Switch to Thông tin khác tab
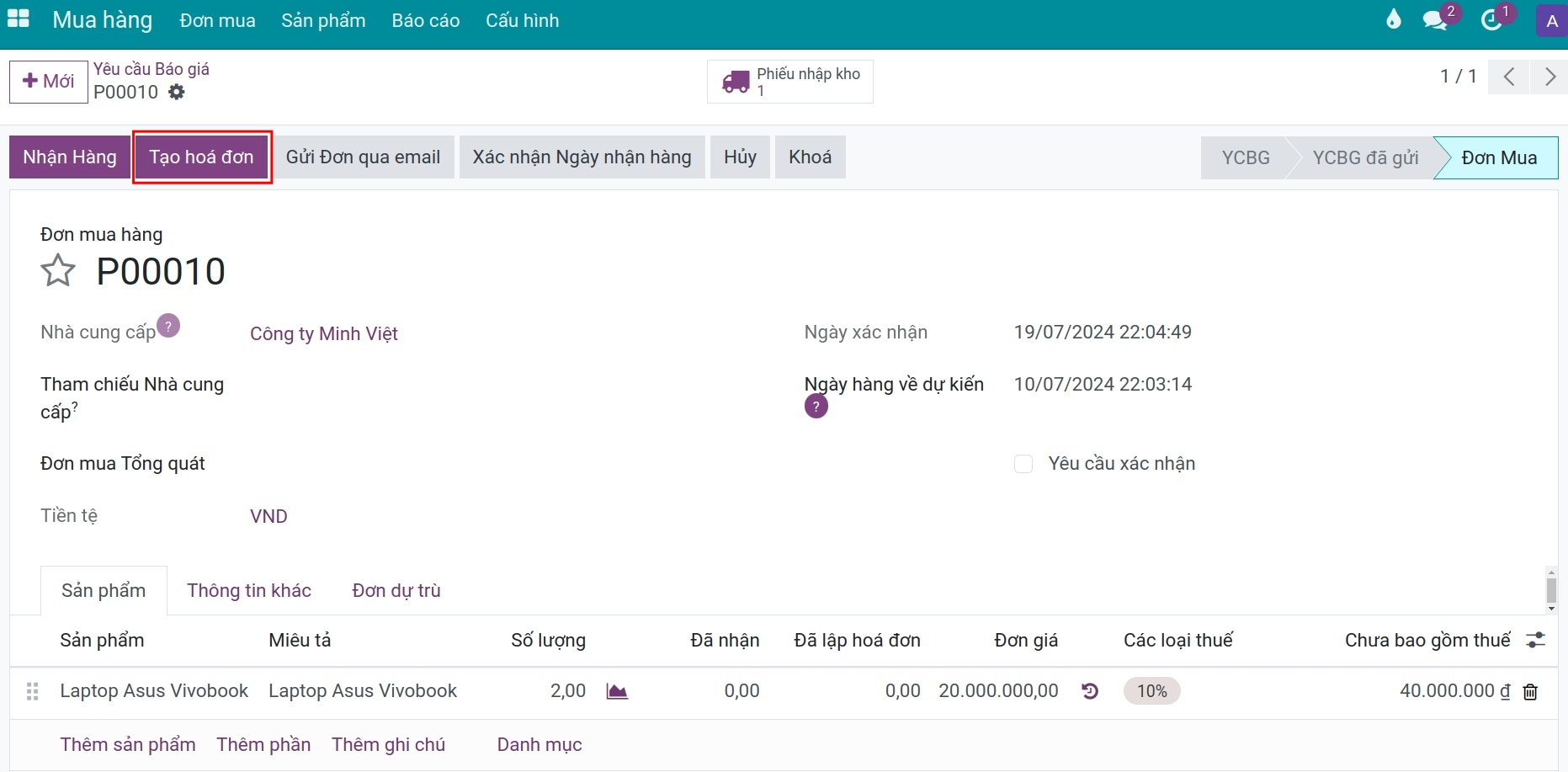Screen dimensions: 1568x772 249,590
